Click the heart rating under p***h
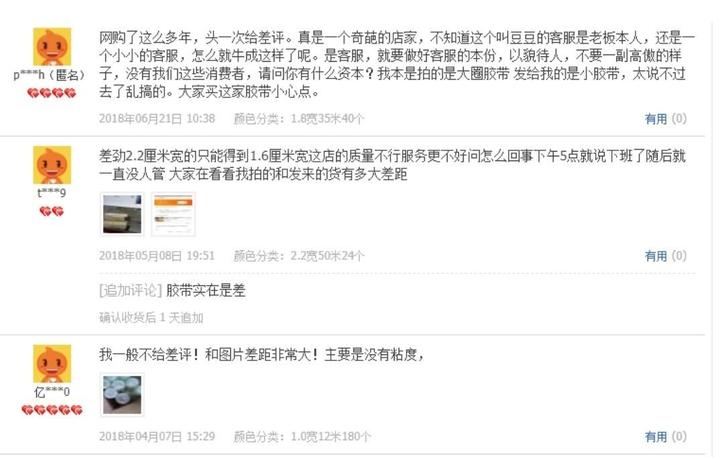720x457 pixels. pos(51,93)
